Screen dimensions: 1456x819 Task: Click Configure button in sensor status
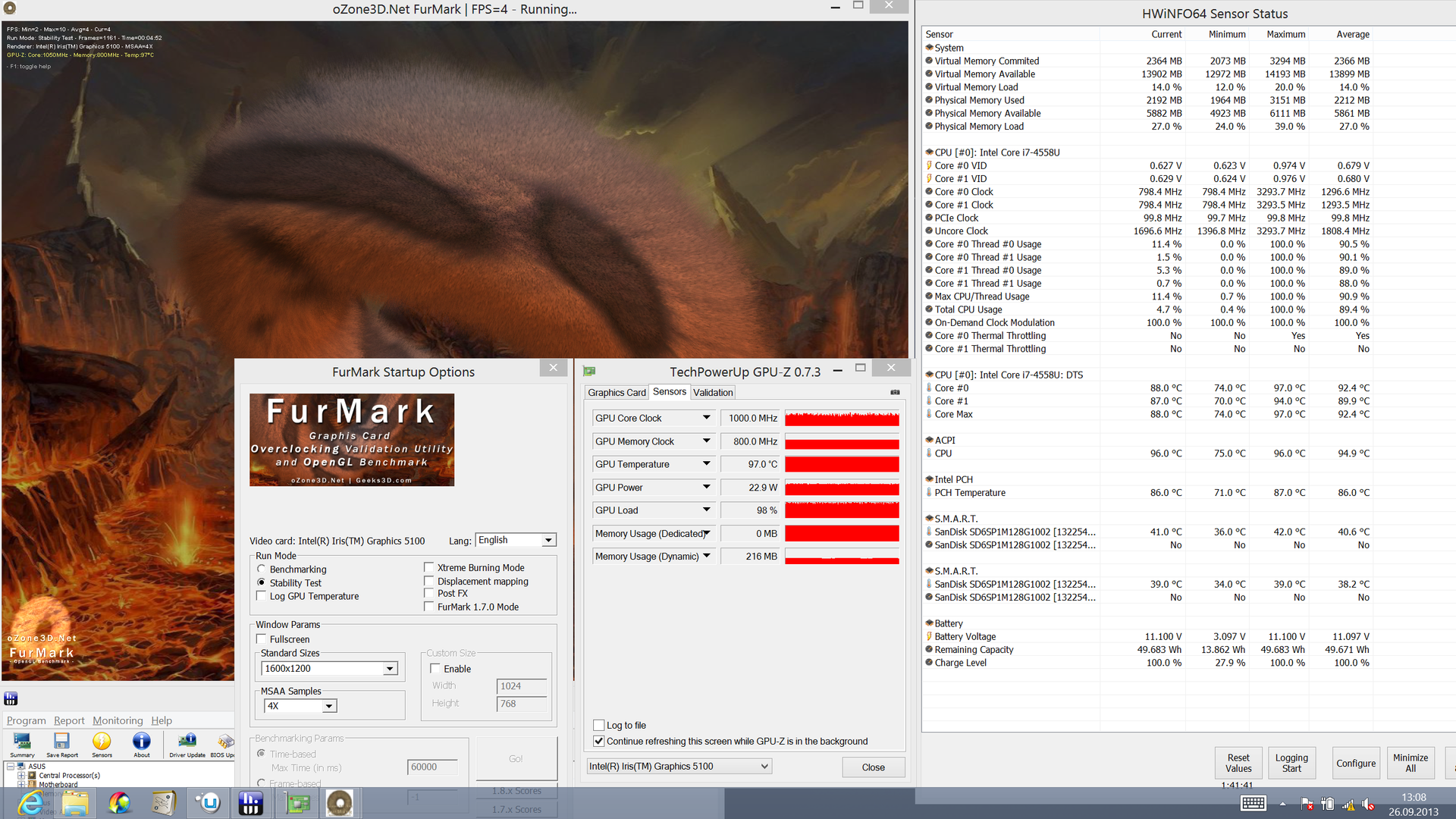point(1356,763)
